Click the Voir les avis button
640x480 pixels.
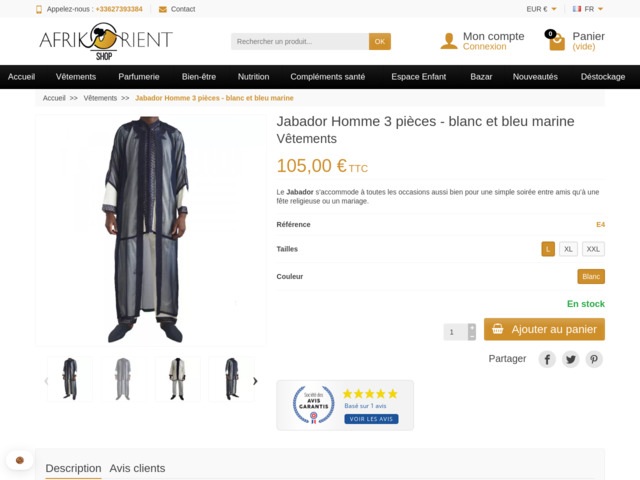[371, 419]
